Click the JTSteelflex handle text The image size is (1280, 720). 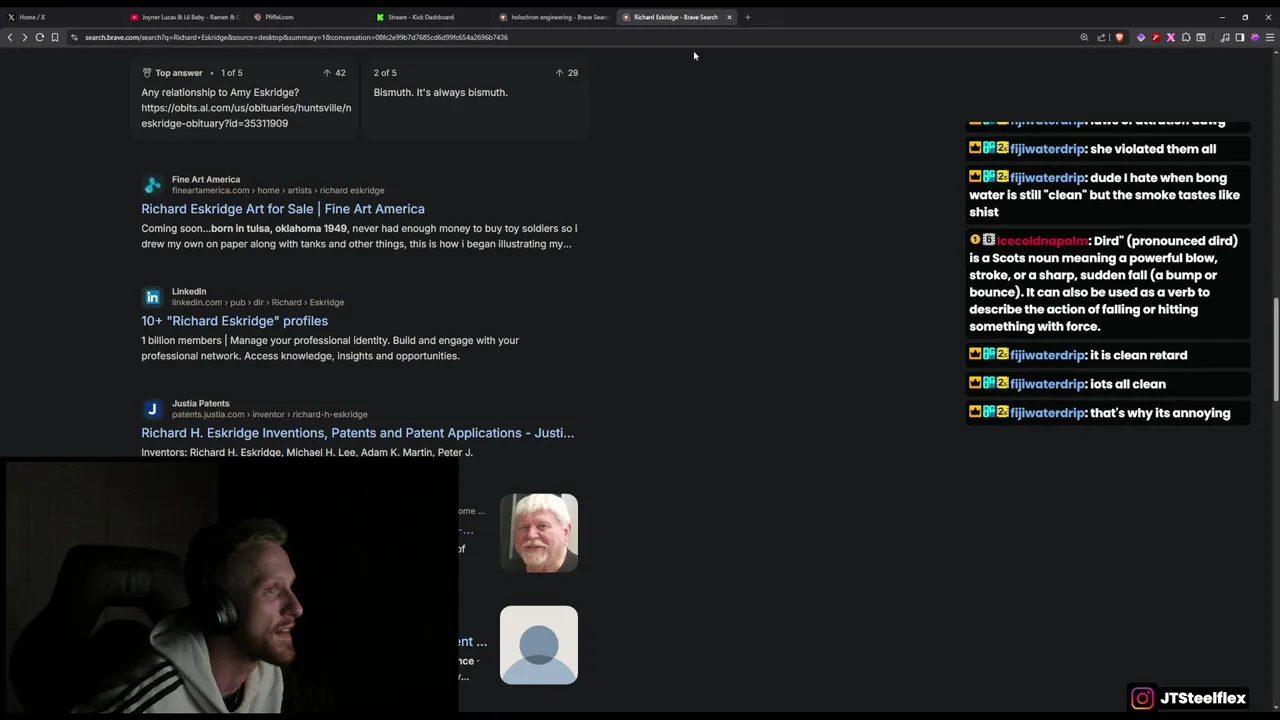pyautogui.click(x=1203, y=698)
